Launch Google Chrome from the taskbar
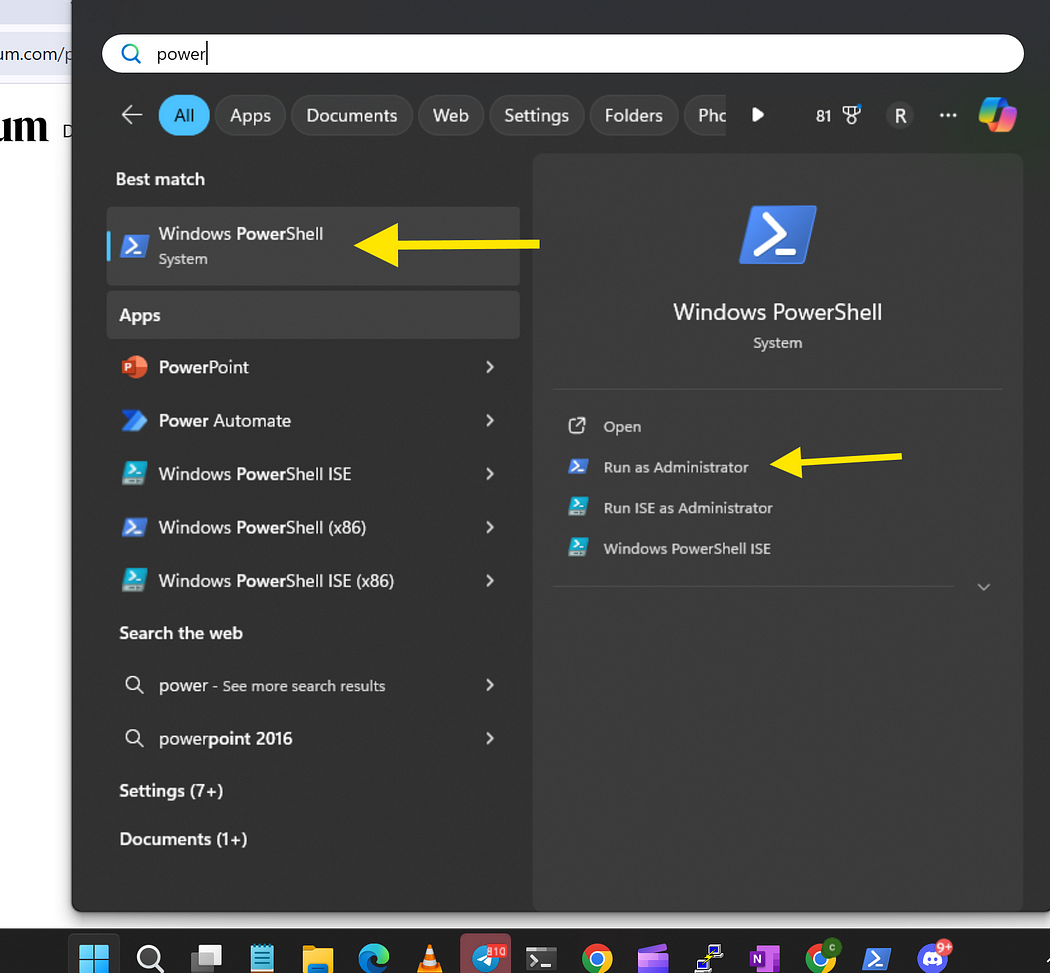This screenshot has width=1050, height=973. point(597,959)
